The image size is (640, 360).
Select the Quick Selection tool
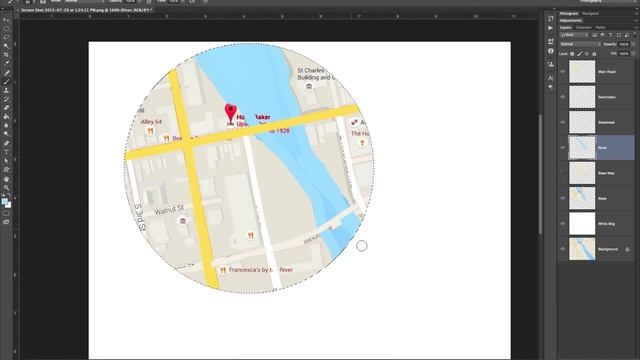coord(6,46)
